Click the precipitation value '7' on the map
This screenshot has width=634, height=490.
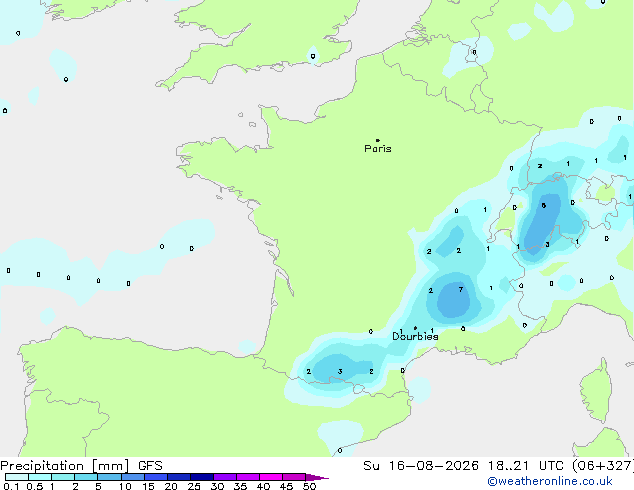tap(461, 289)
